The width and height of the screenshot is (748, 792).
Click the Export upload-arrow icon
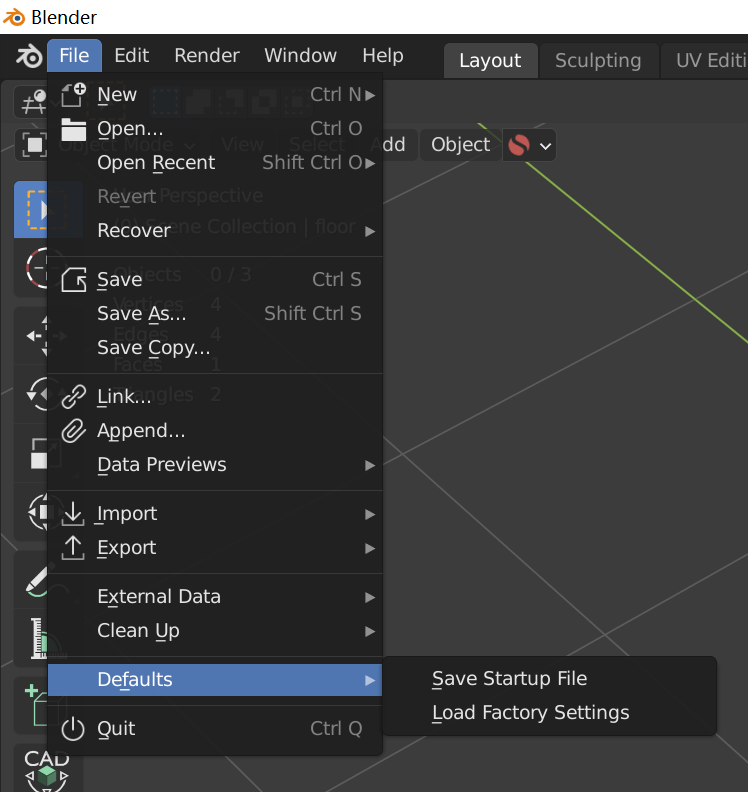point(73,548)
